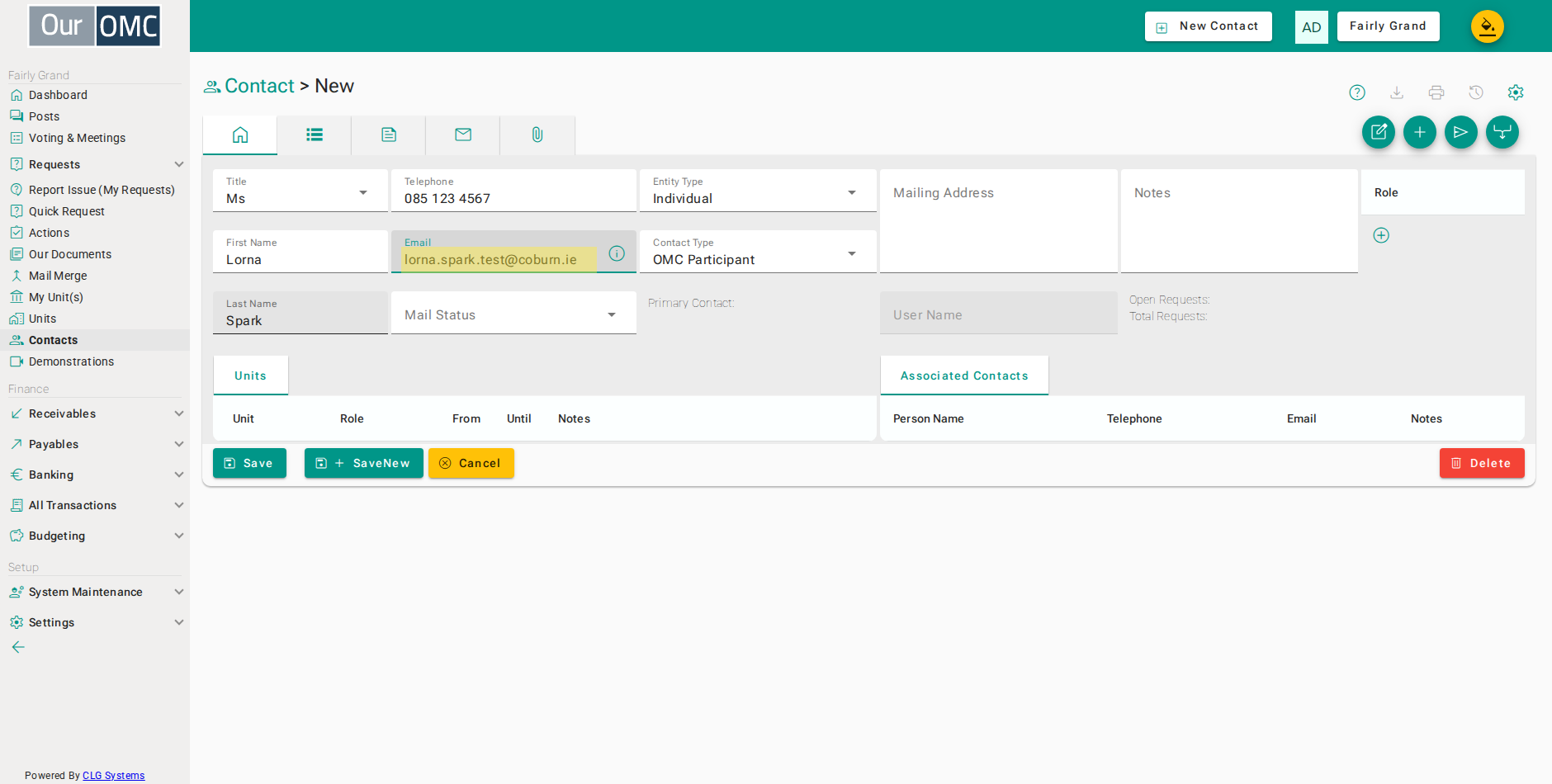The height and width of the screenshot is (784, 1552).
Task: Click the print icon
Action: [1436, 92]
